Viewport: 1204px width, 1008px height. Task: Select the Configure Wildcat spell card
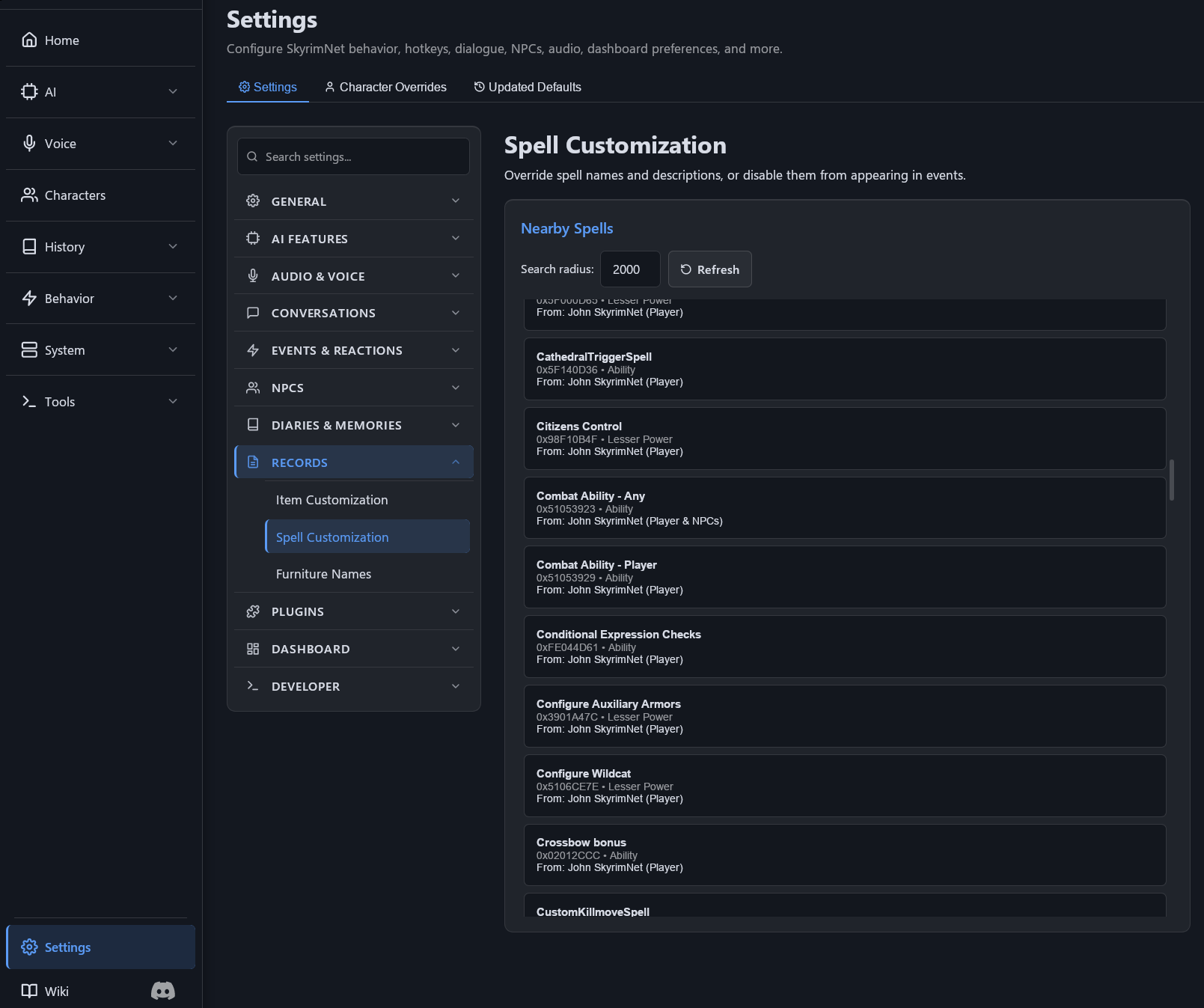pos(845,786)
